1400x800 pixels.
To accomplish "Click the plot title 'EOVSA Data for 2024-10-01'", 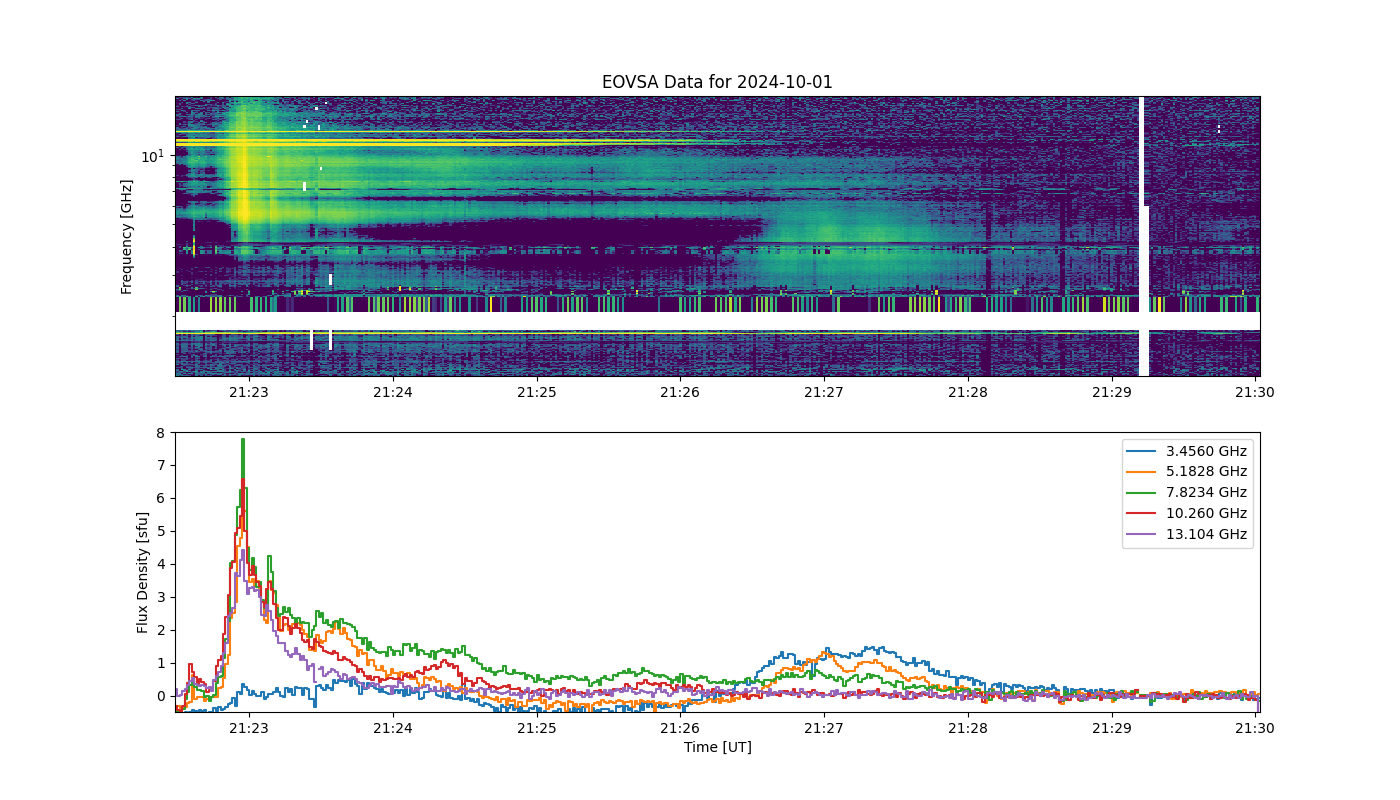I will point(717,82).
